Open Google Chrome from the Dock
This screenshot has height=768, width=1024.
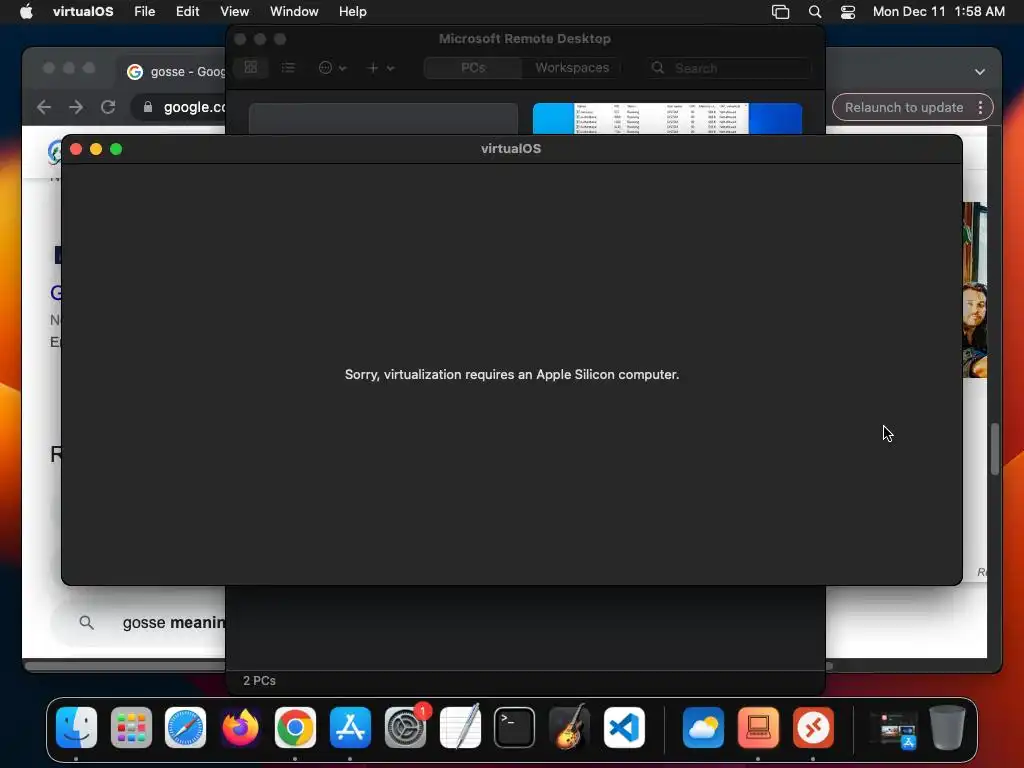295,727
